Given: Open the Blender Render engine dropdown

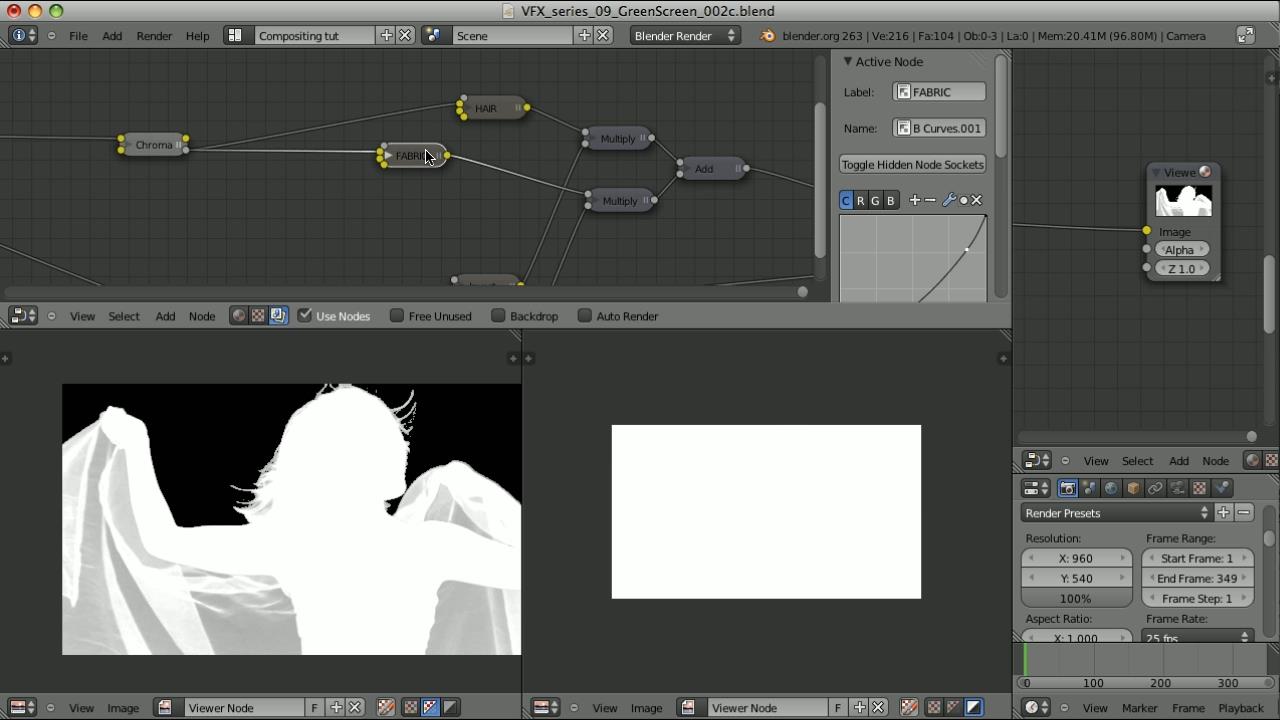Looking at the screenshot, I should pyautogui.click(x=685, y=35).
